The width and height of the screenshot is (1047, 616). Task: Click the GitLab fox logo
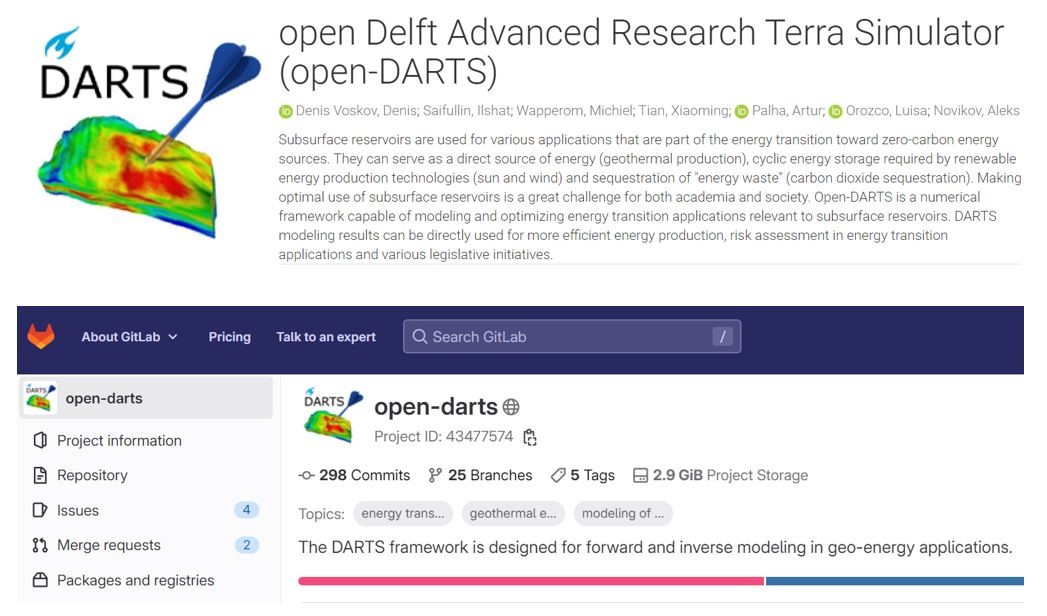click(x=41, y=337)
